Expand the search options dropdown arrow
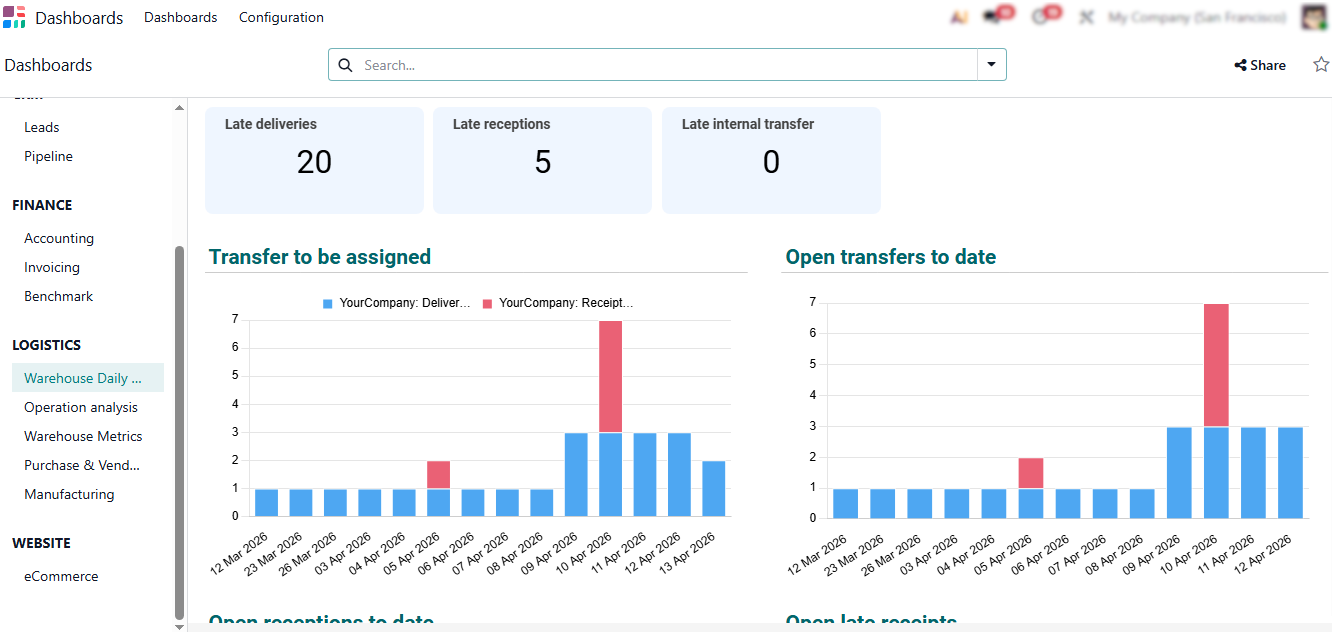This screenshot has height=632, width=1332. click(991, 65)
